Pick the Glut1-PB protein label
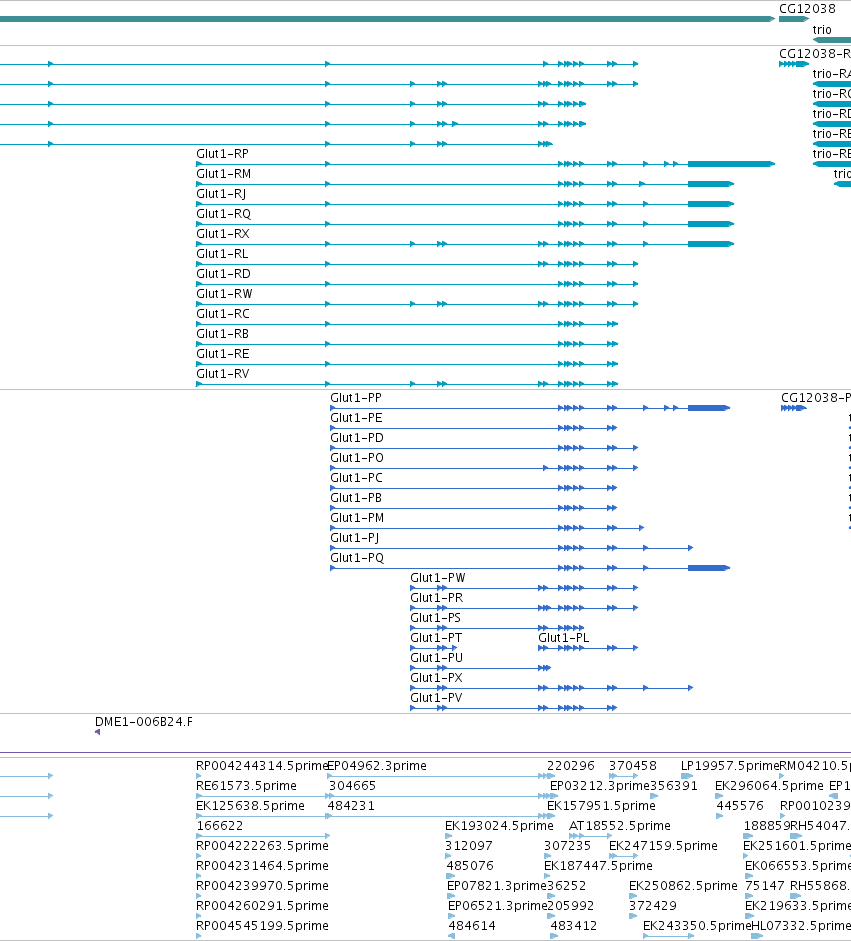851x941 pixels. 356,498
